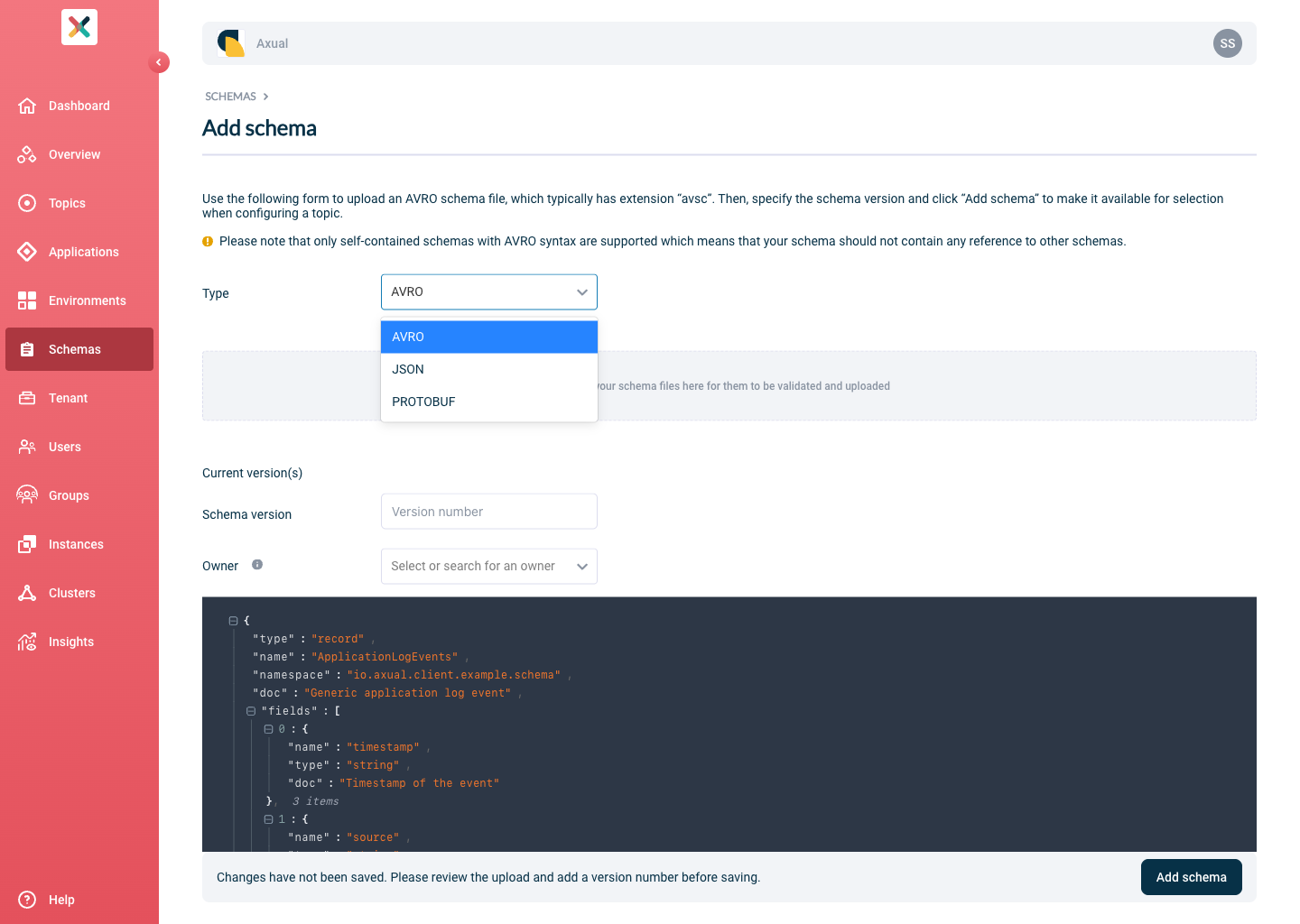Open the Users icon in sidebar
Screen dimensions: 1300x924
click(x=27, y=447)
